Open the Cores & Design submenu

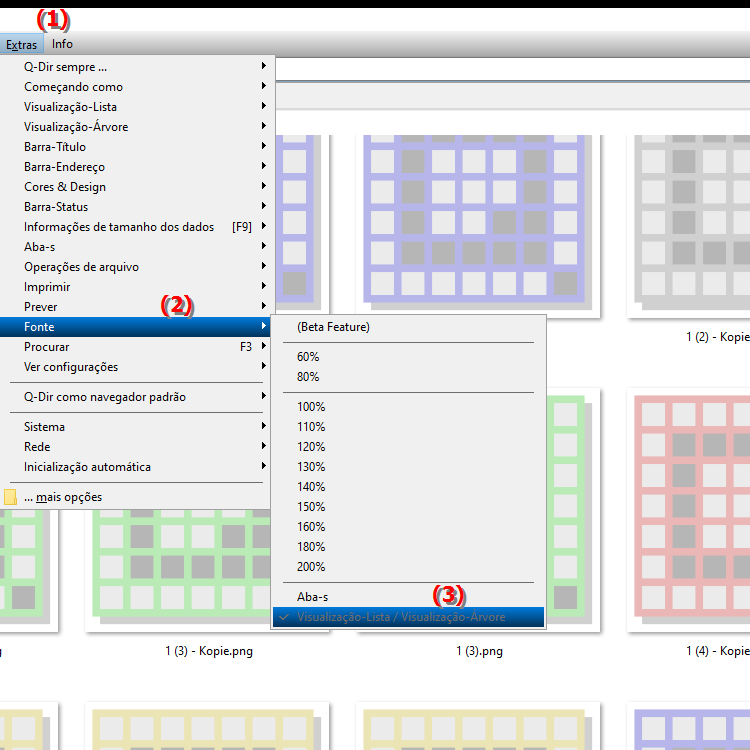(137, 187)
